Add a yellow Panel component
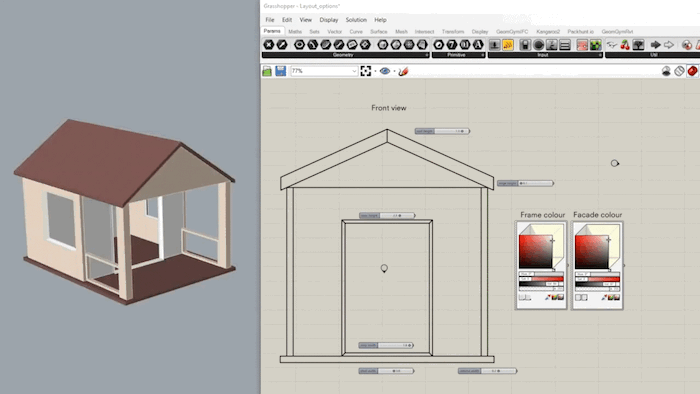 pyautogui.click(x=508, y=45)
